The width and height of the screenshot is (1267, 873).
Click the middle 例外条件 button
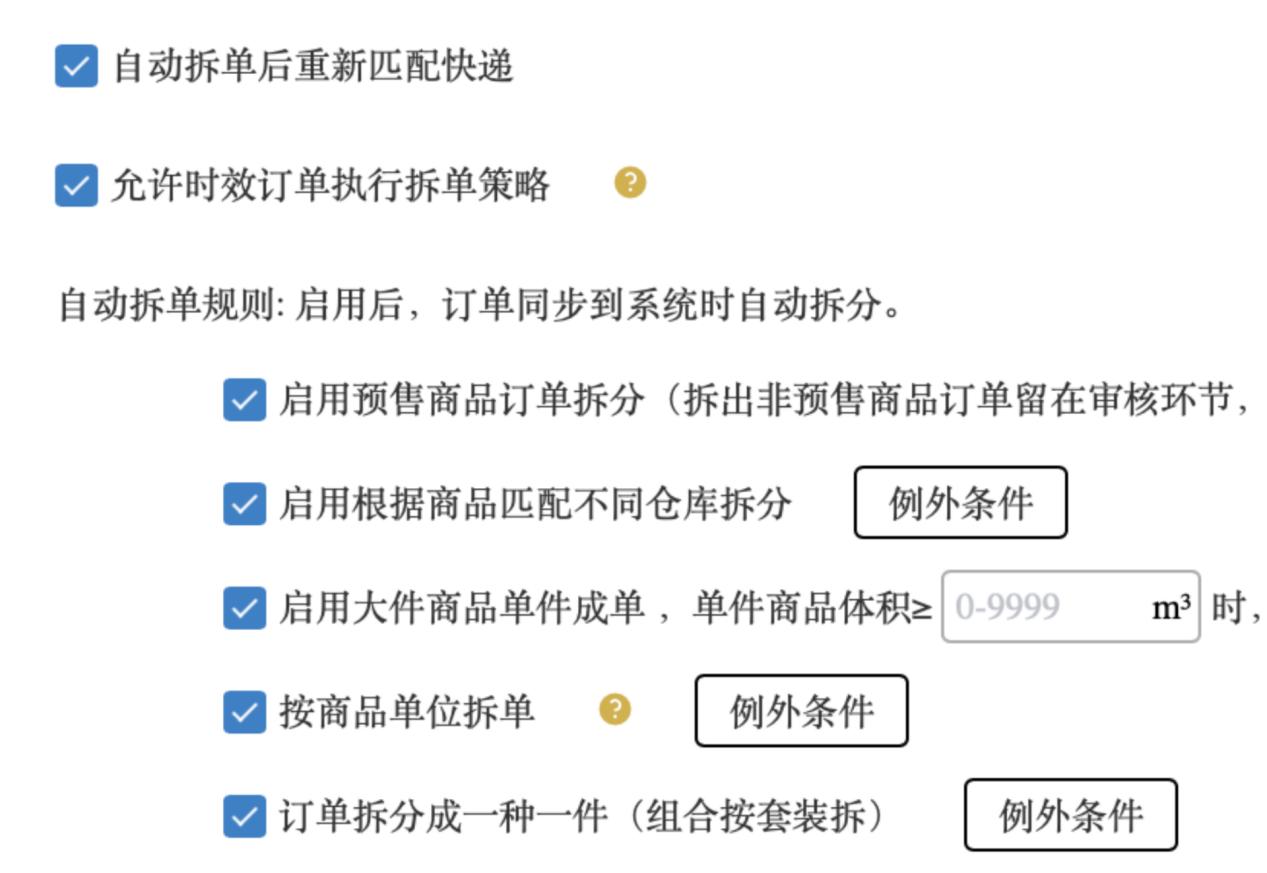click(x=802, y=711)
